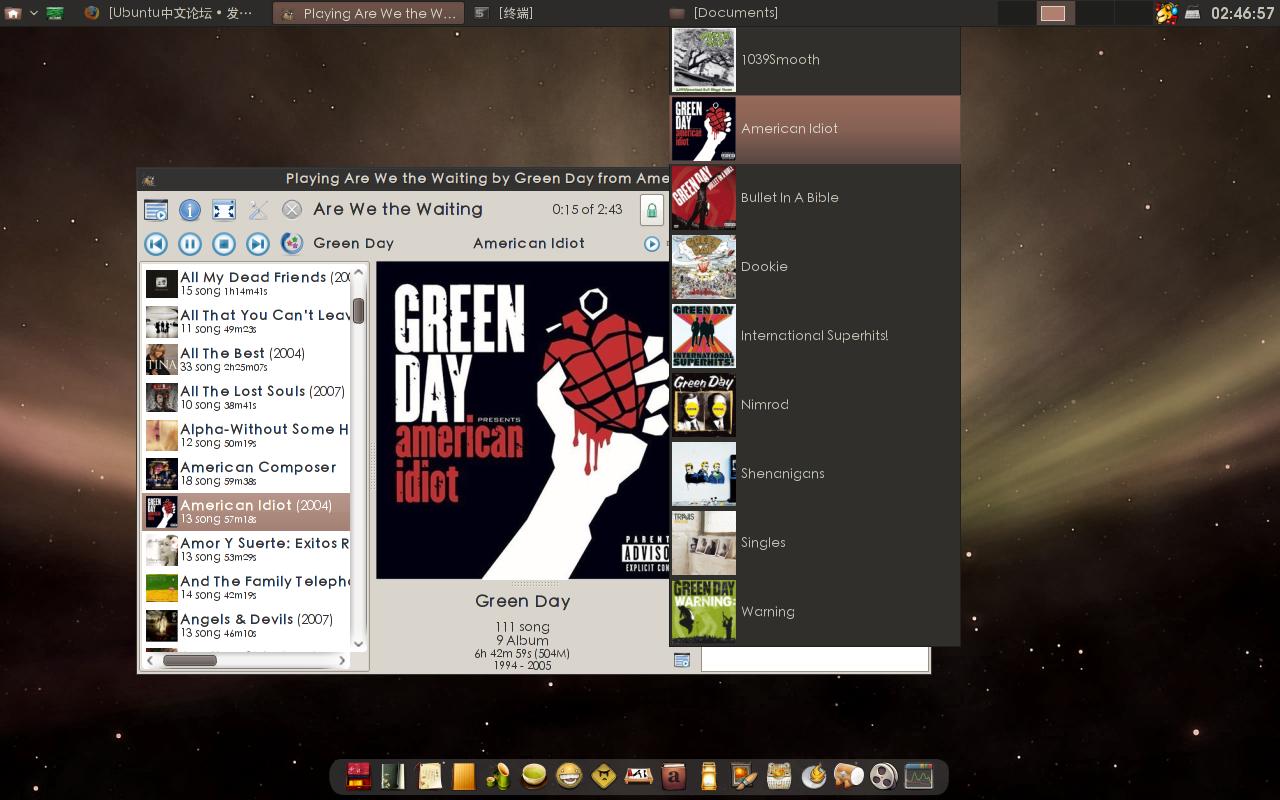Toggle fullscreen mode in the player

[224, 209]
